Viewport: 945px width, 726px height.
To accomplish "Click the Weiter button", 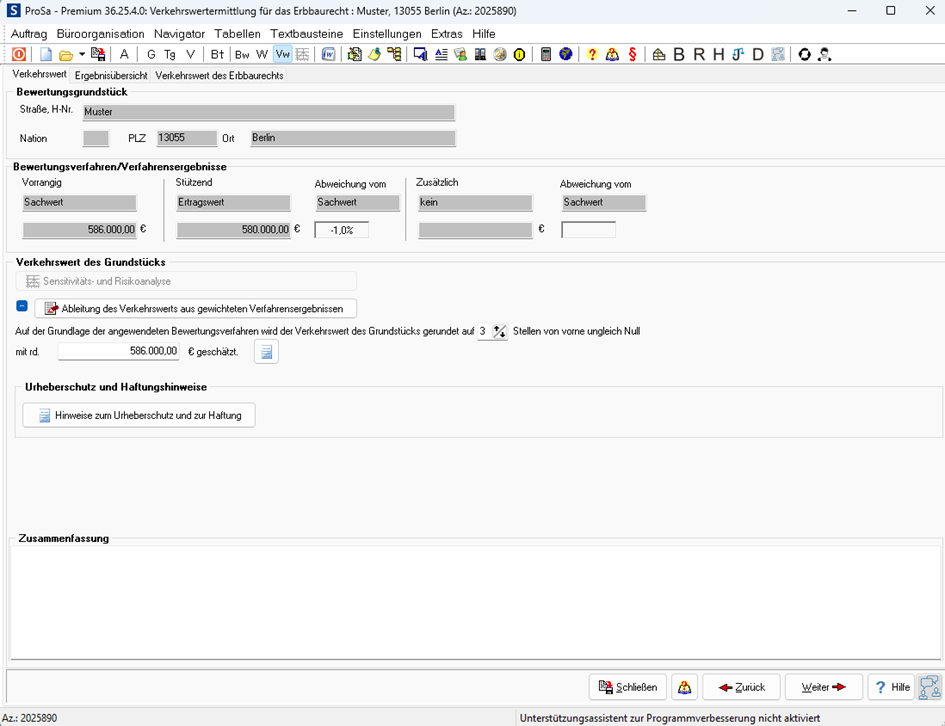I will (x=823, y=687).
